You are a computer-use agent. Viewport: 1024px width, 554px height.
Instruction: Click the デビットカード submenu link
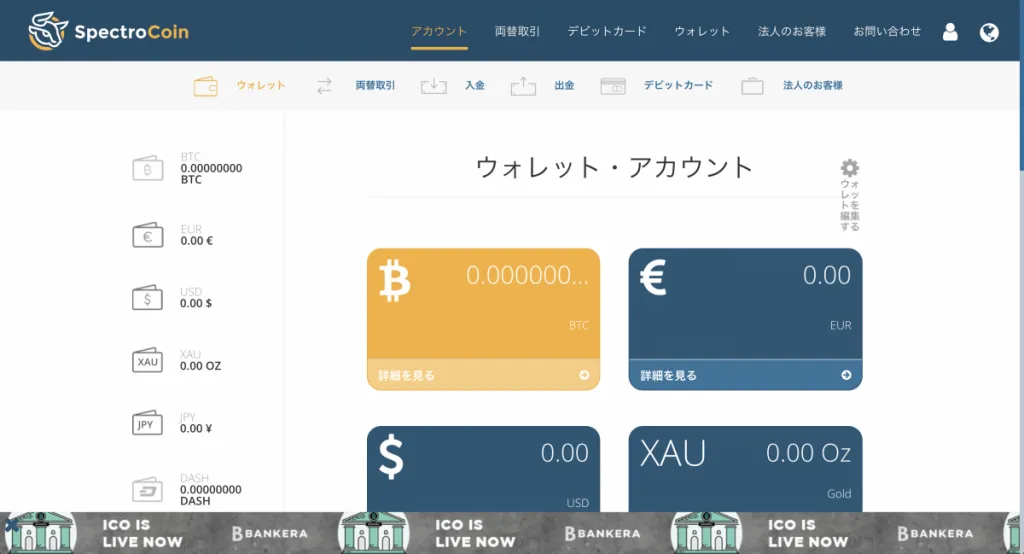[679, 86]
